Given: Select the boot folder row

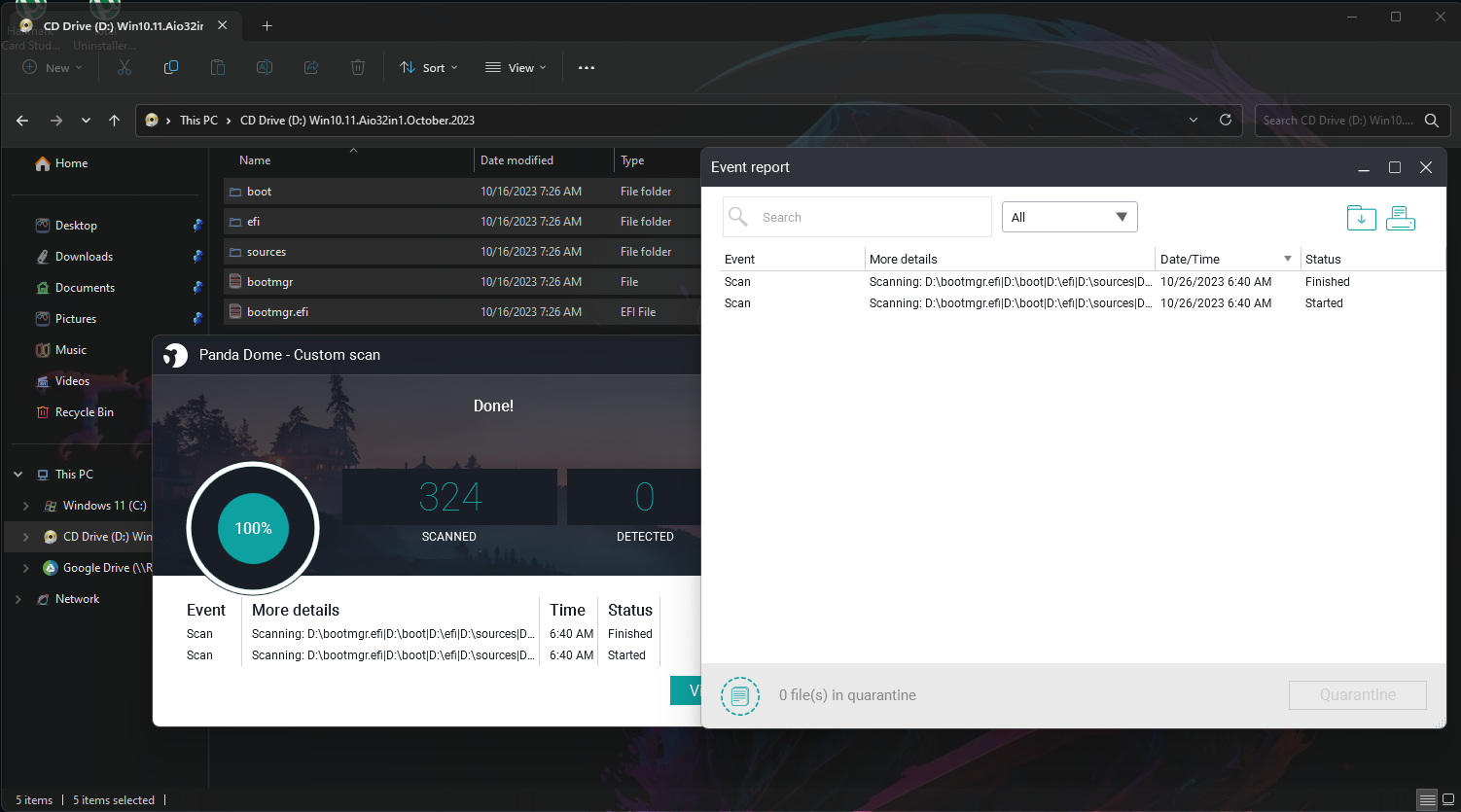Looking at the screenshot, I should [x=462, y=192].
